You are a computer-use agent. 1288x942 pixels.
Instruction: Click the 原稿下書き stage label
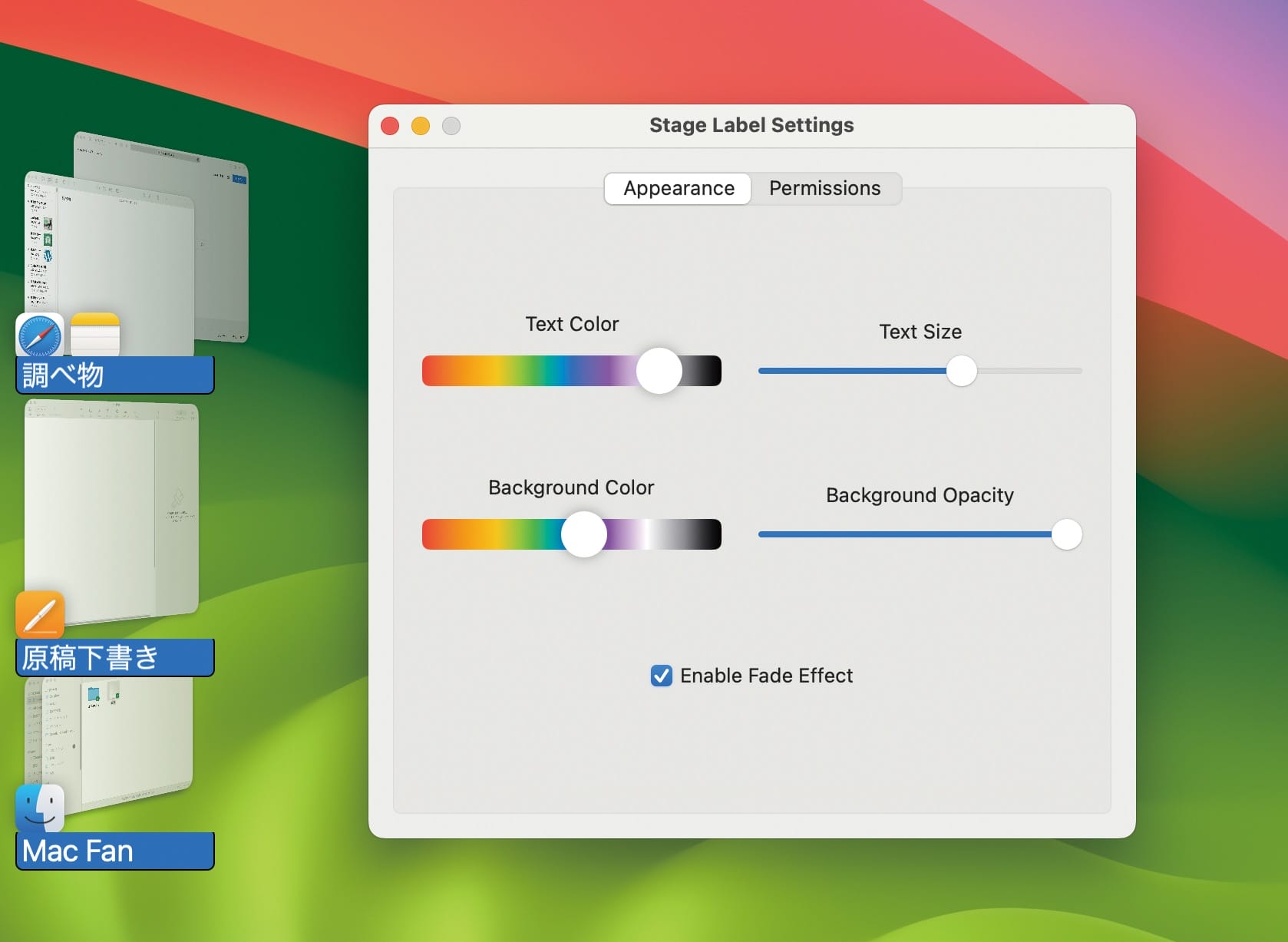pos(115,658)
